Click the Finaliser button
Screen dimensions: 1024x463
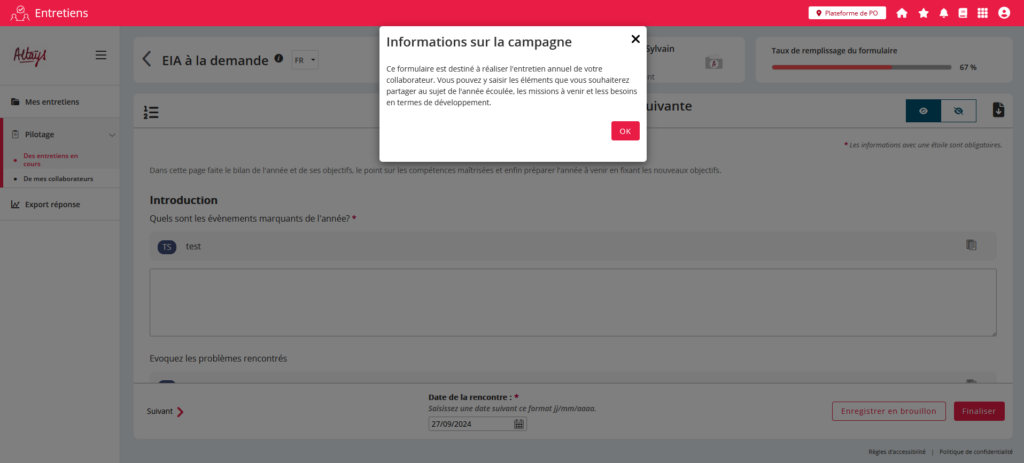(978, 411)
